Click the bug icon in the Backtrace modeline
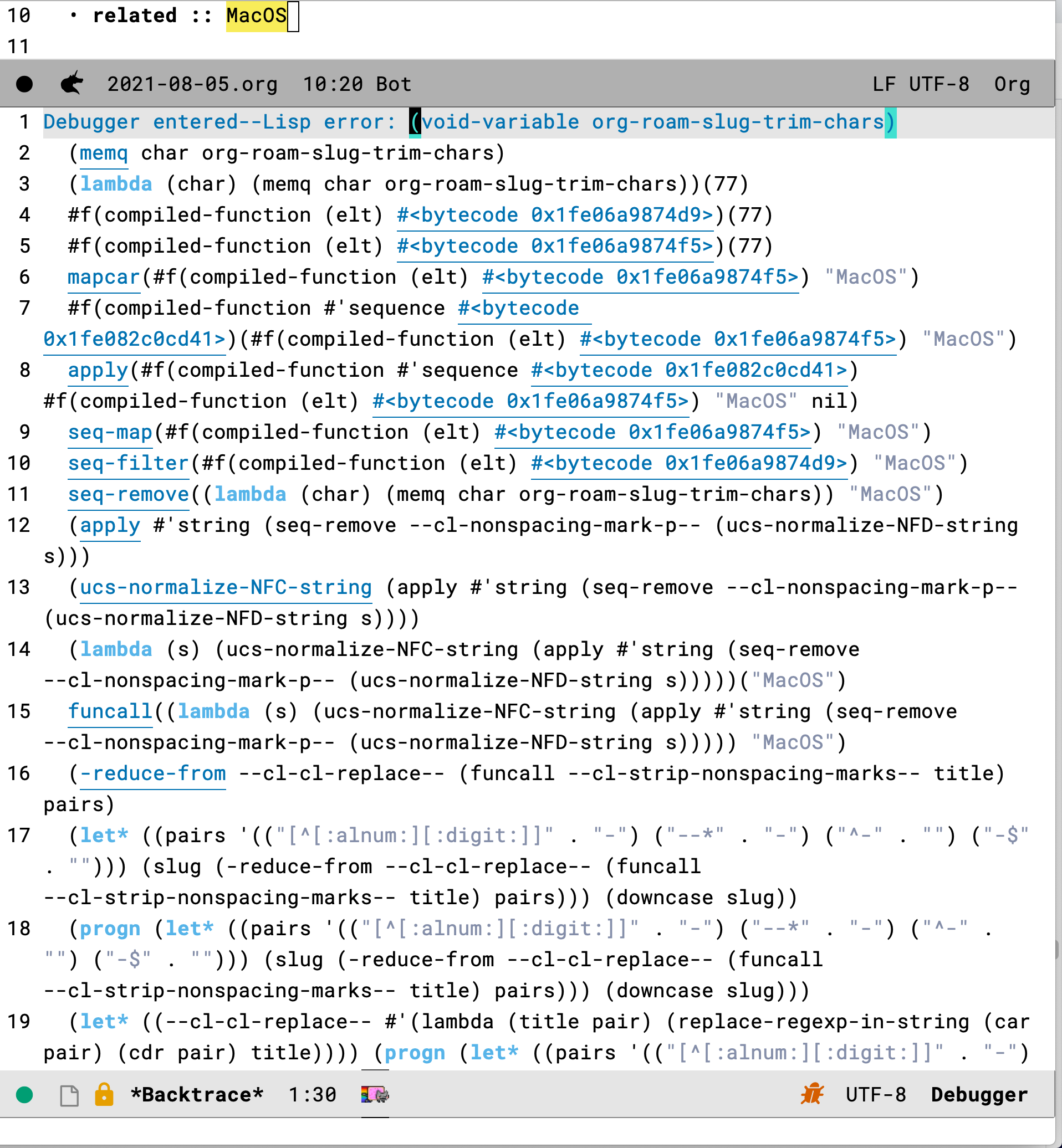1062x1148 pixels. pos(814,1094)
